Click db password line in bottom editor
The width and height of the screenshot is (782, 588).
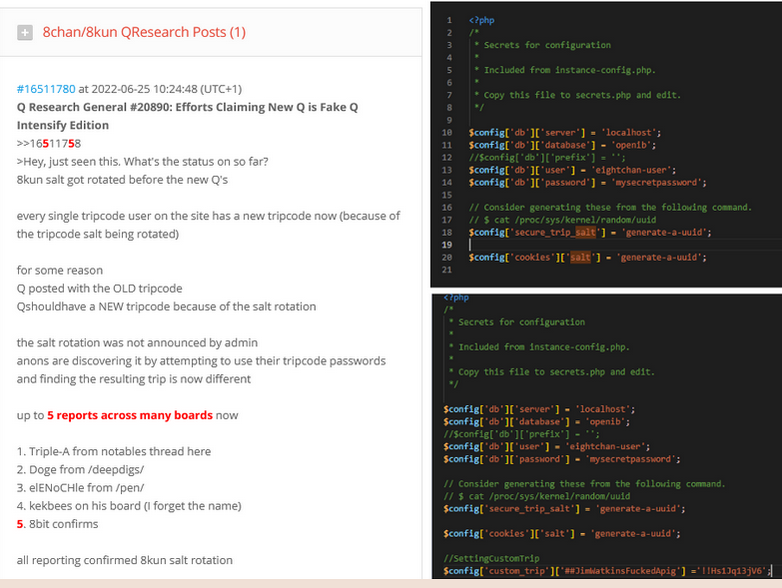tap(562, 459)
